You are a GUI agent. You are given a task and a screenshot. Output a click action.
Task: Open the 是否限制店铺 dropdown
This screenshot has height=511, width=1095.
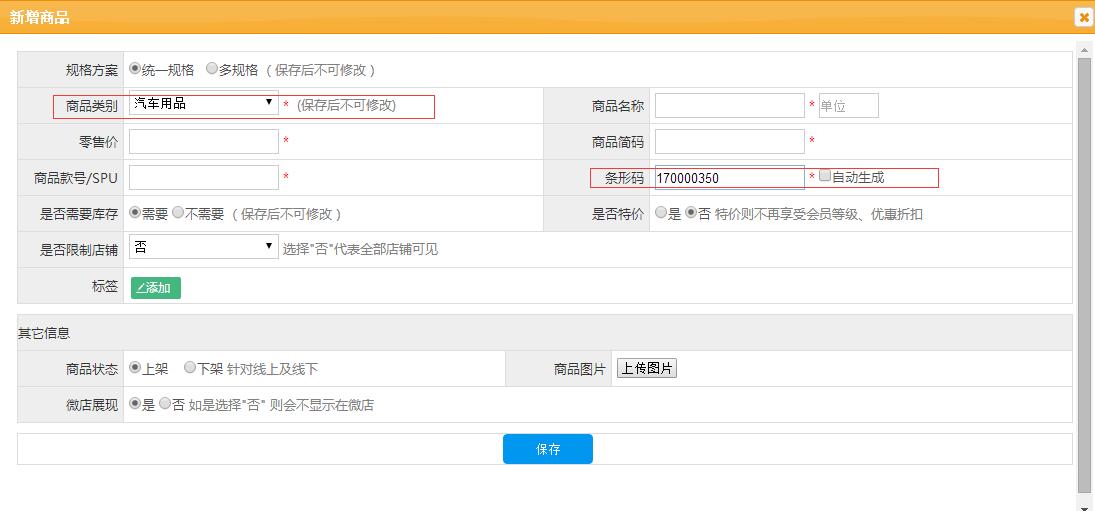tap(204, 247)
